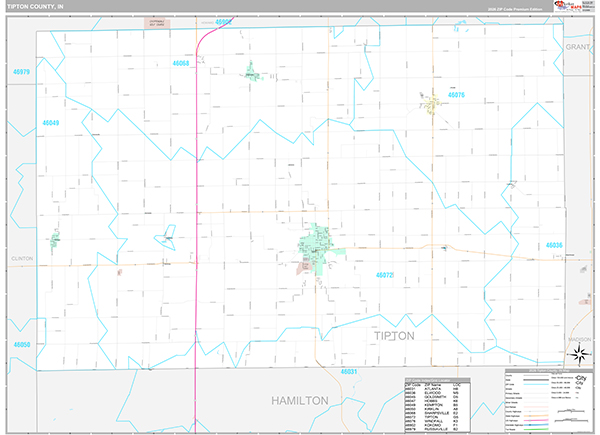Click SHARPSVILLE row in ZIP index table

coord(437,413)
